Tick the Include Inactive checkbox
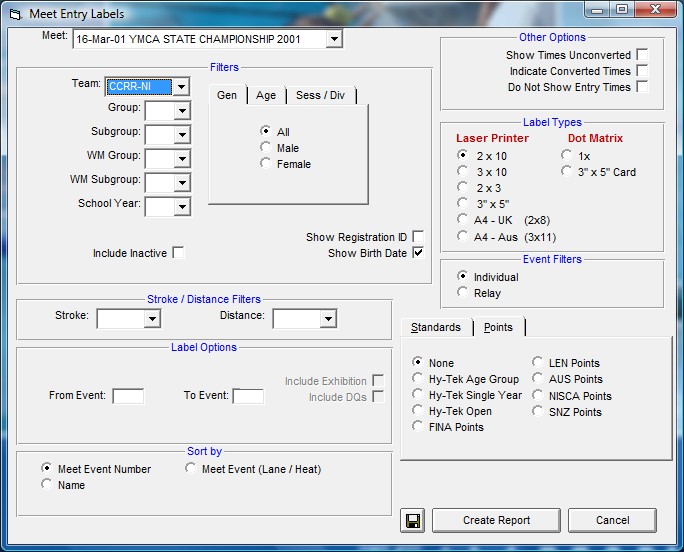Viewport: 684px width, 552px height. (178, 253)
